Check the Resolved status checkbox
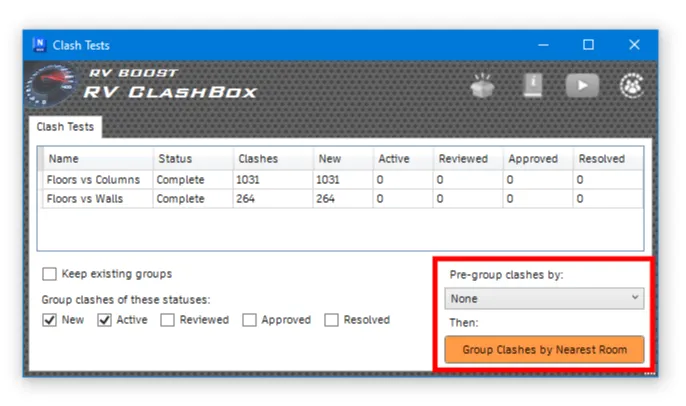Screen dimensions: 686x406 coord(331,320)
